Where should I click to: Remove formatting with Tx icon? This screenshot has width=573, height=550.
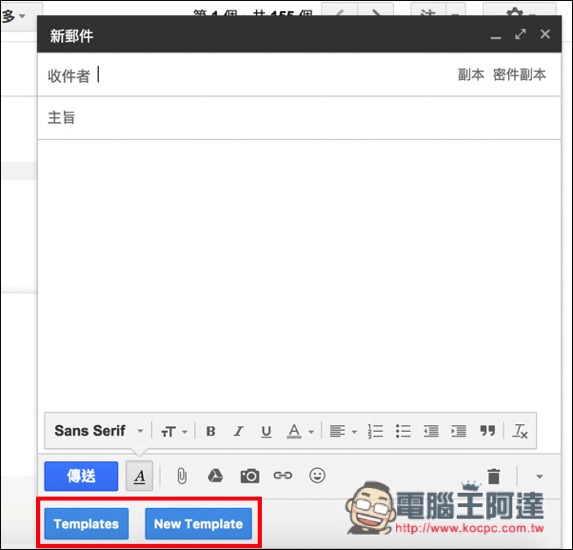tap(520, 431)
